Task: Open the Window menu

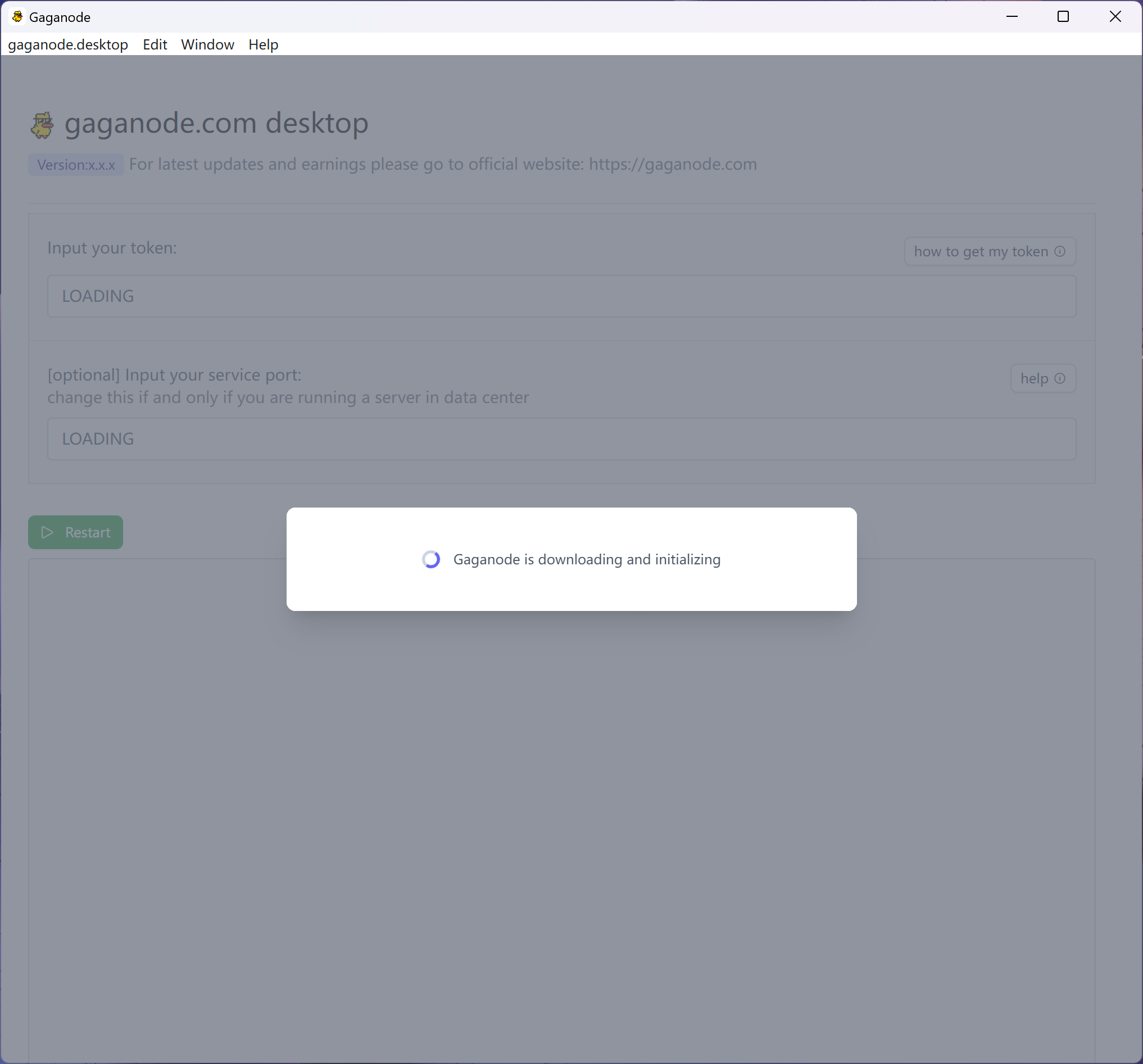Action: pos(207,44)
